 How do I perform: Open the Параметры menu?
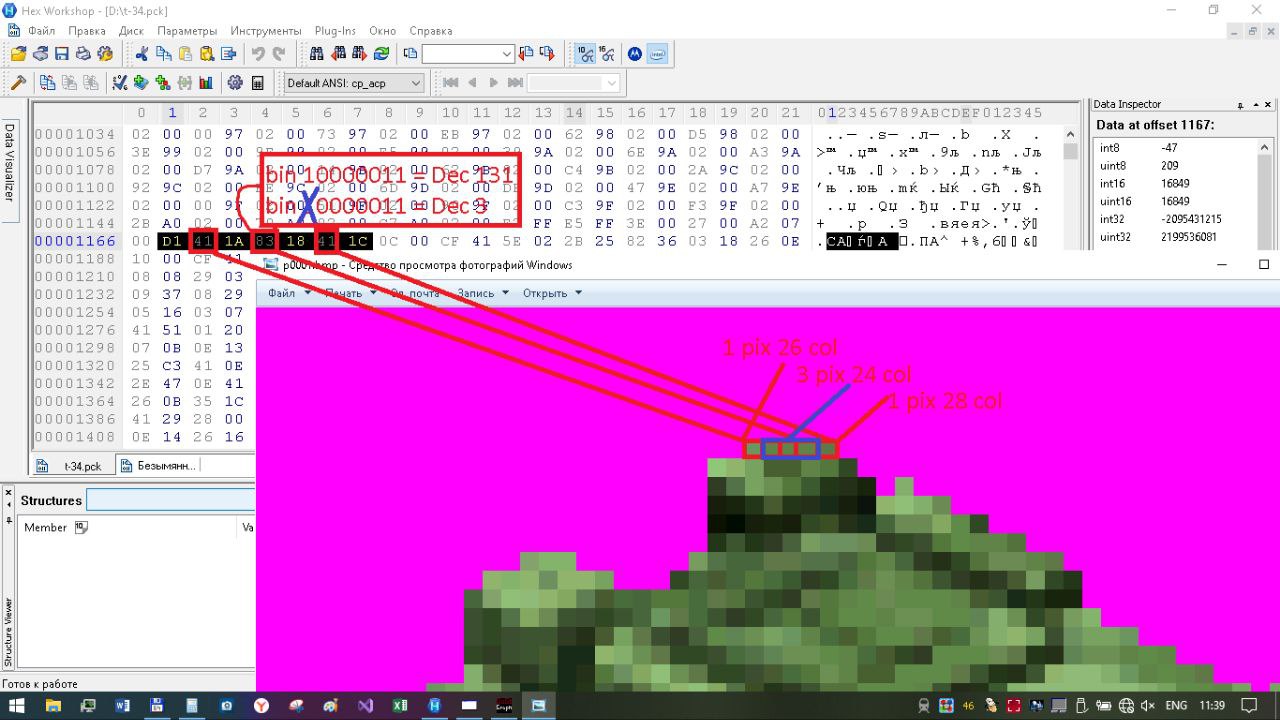(x=187, y=31)
